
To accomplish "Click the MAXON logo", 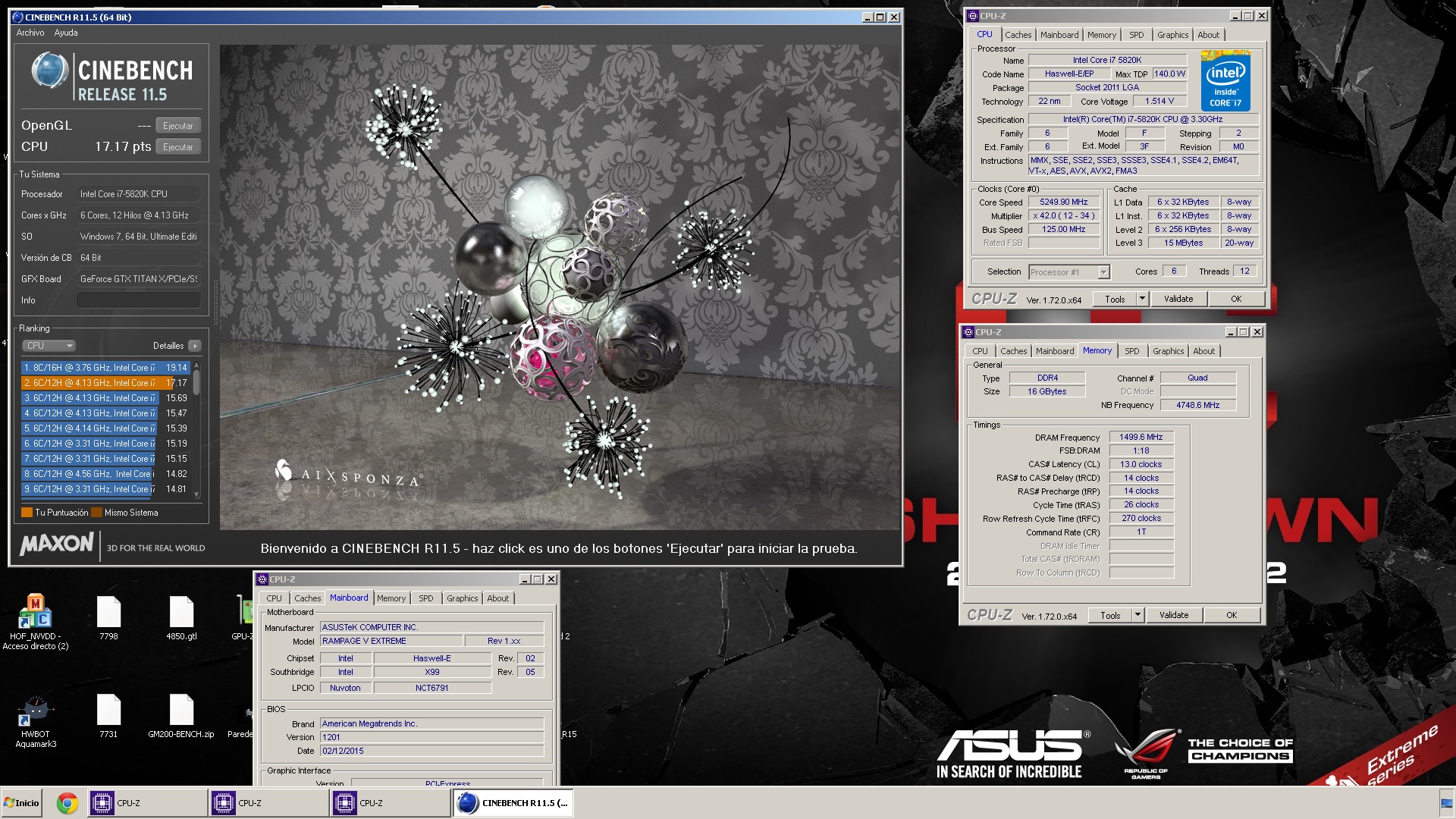I will click(57, 544).
